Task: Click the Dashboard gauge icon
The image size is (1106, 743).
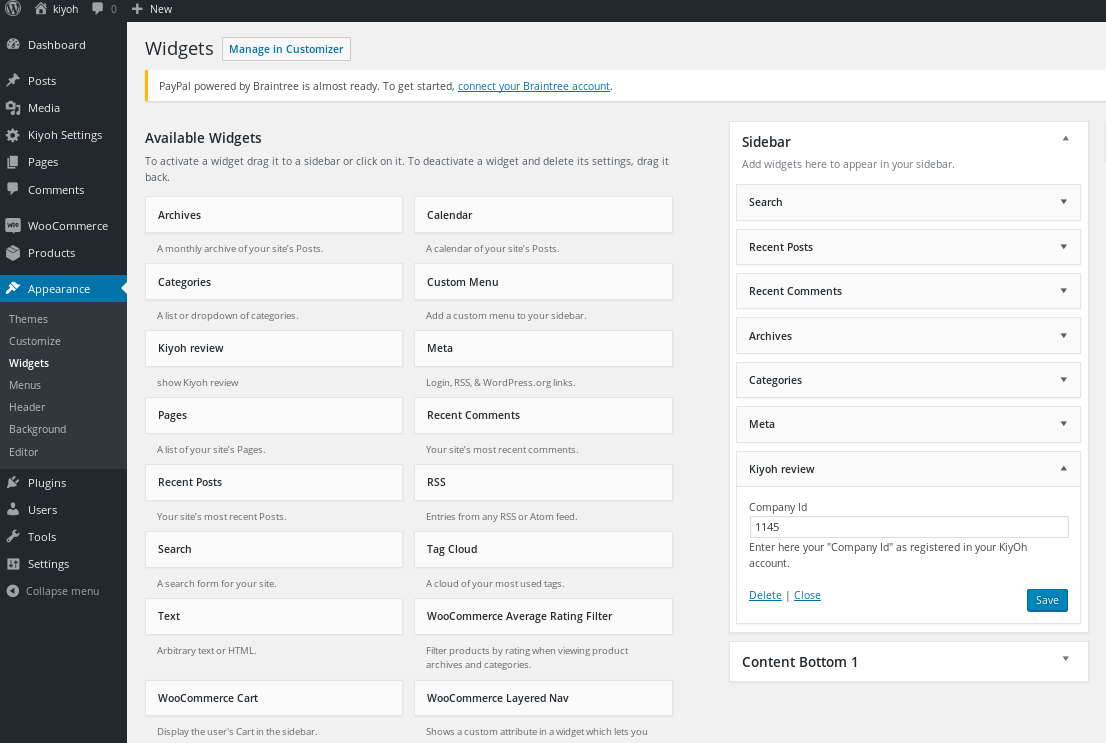Action: click(13, 44)
